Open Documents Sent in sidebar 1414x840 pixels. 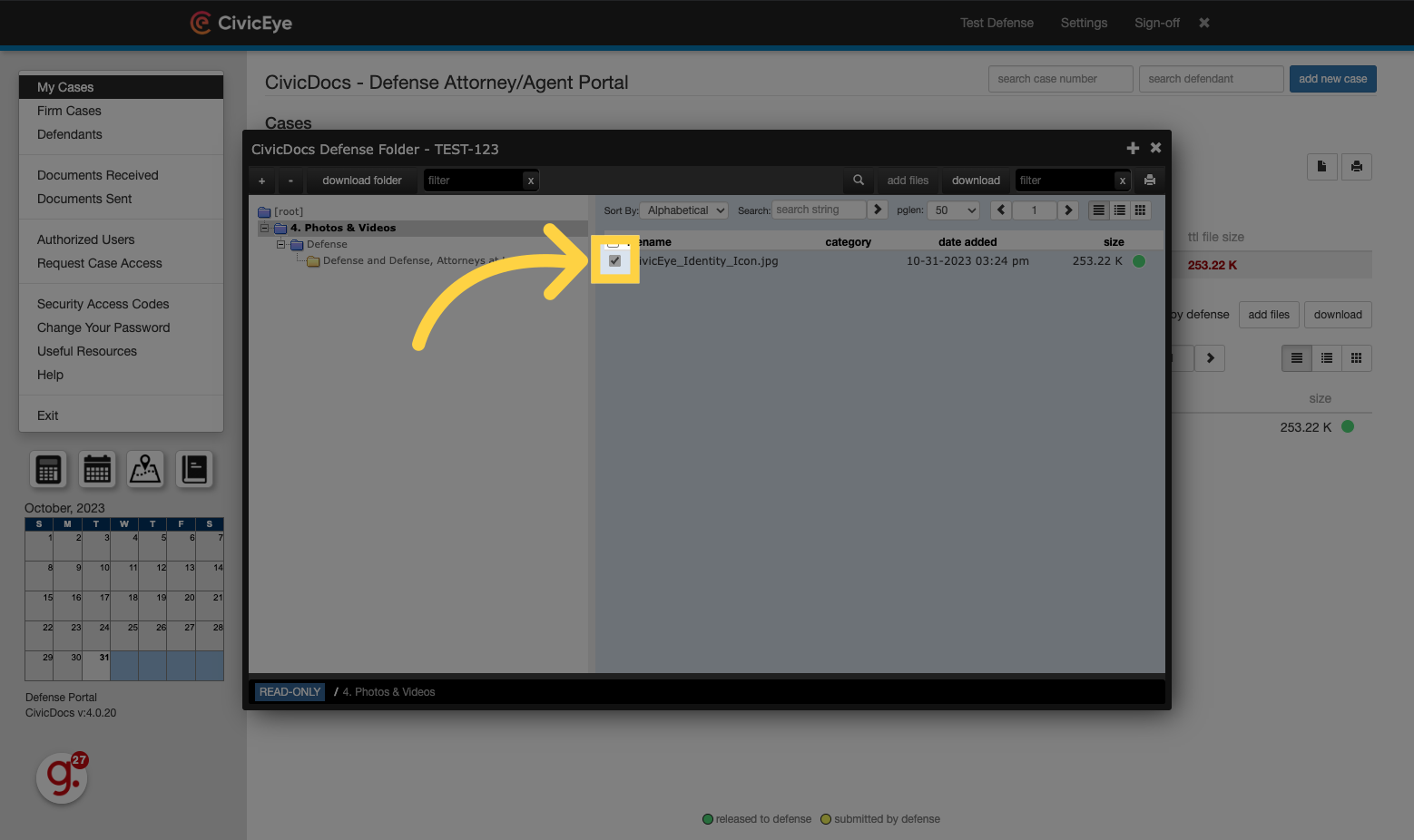click(84, 199)
